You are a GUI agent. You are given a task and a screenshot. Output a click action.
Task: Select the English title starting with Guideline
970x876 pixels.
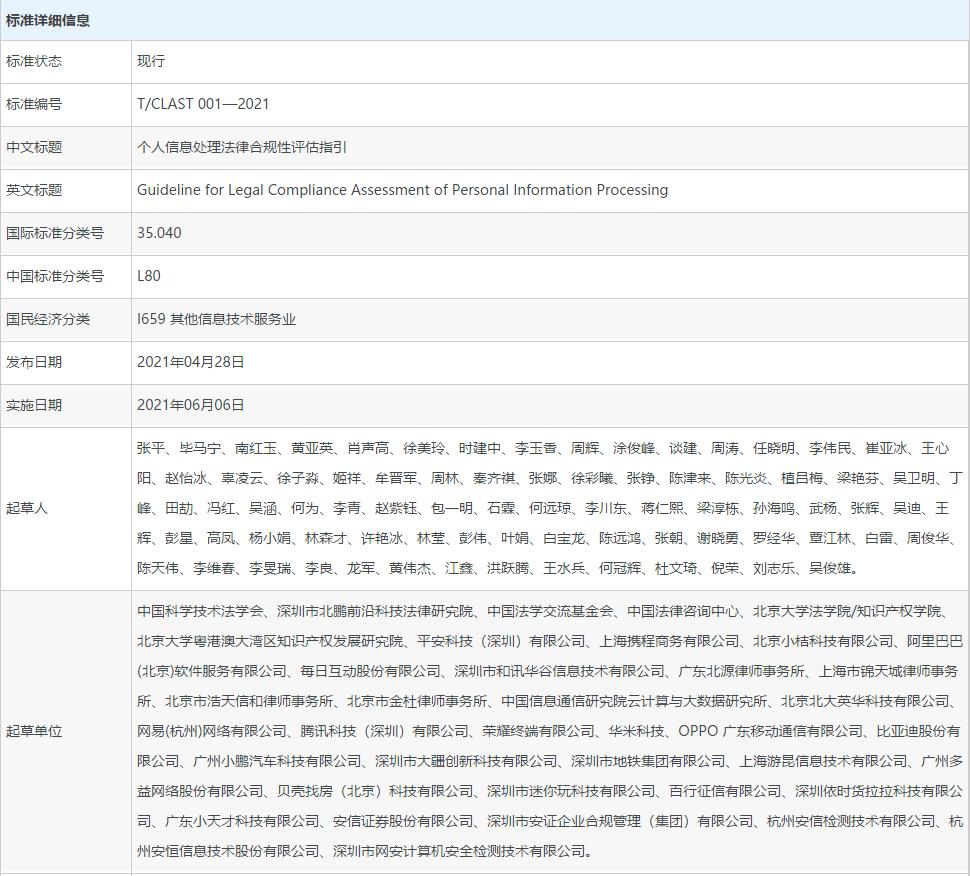[x=402, y=190]
